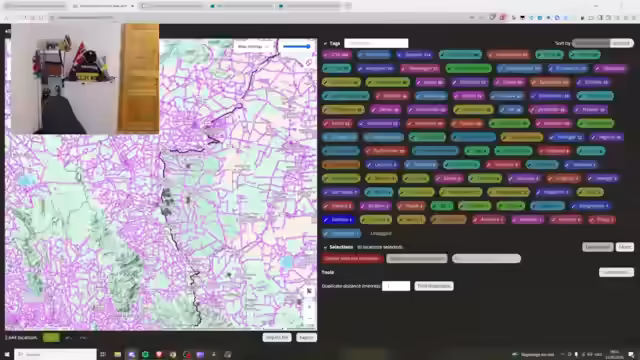Click the Import file button
Image resolution: width=640 pixels, height=360 pixels.
coord(277,338)
